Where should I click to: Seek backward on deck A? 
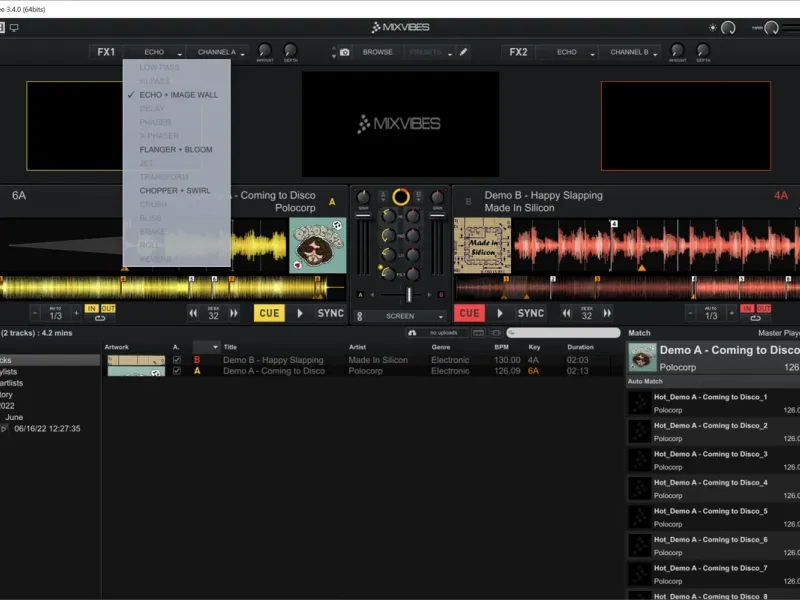pyautogui.click(x=193, y=313)
